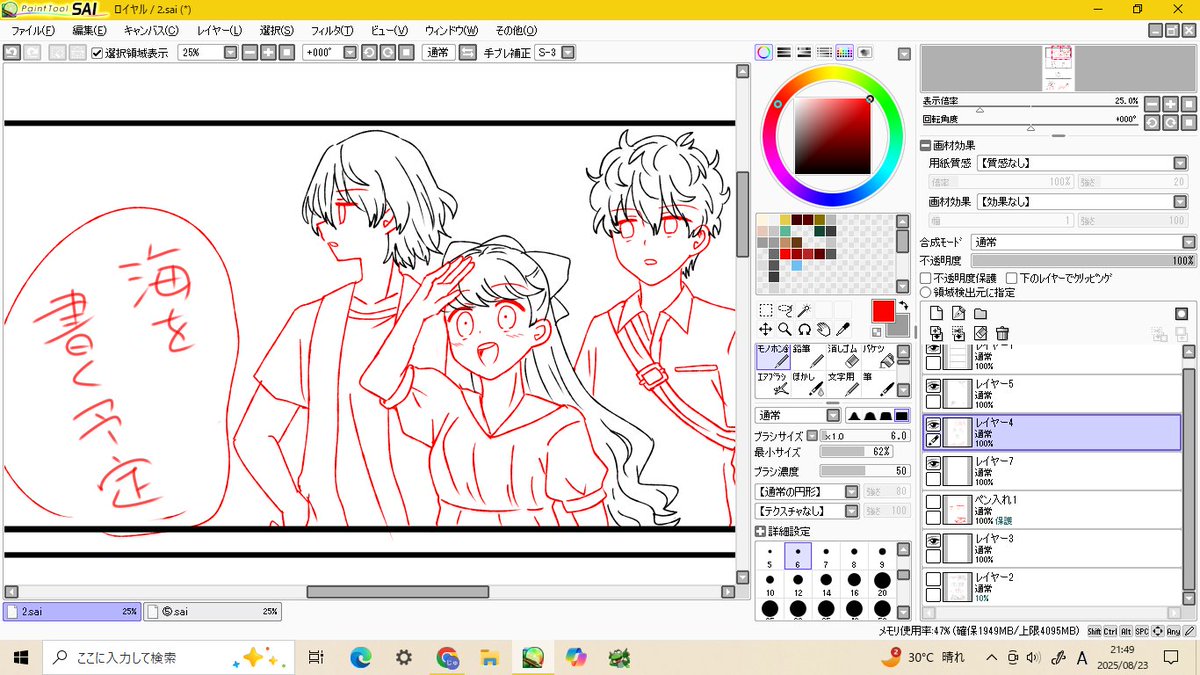Click the 通常 button in top toolbar

click(x=437, y=52)
